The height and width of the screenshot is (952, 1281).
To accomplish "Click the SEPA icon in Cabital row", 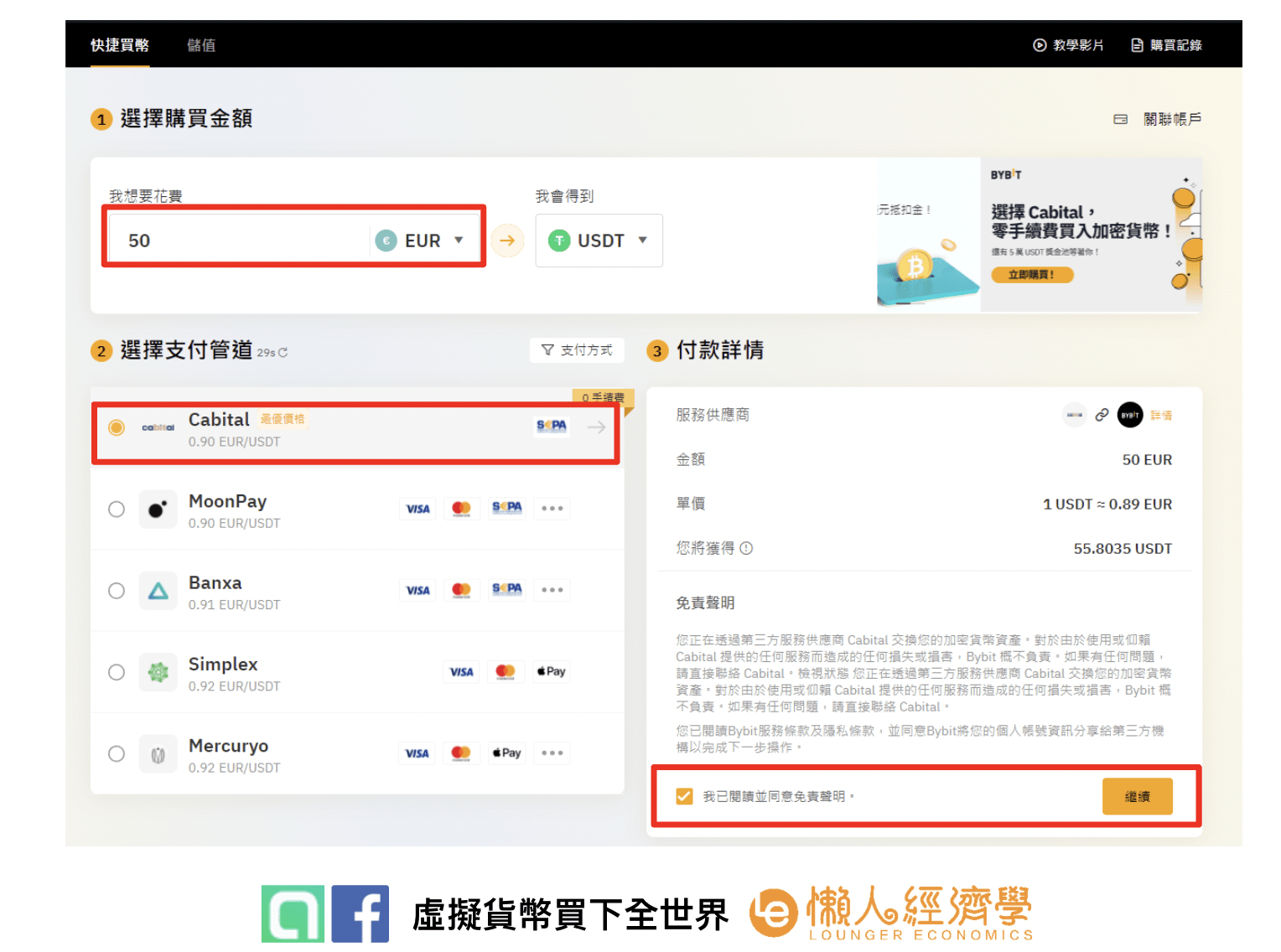I will pyautogui.click(x=552, y=426).
